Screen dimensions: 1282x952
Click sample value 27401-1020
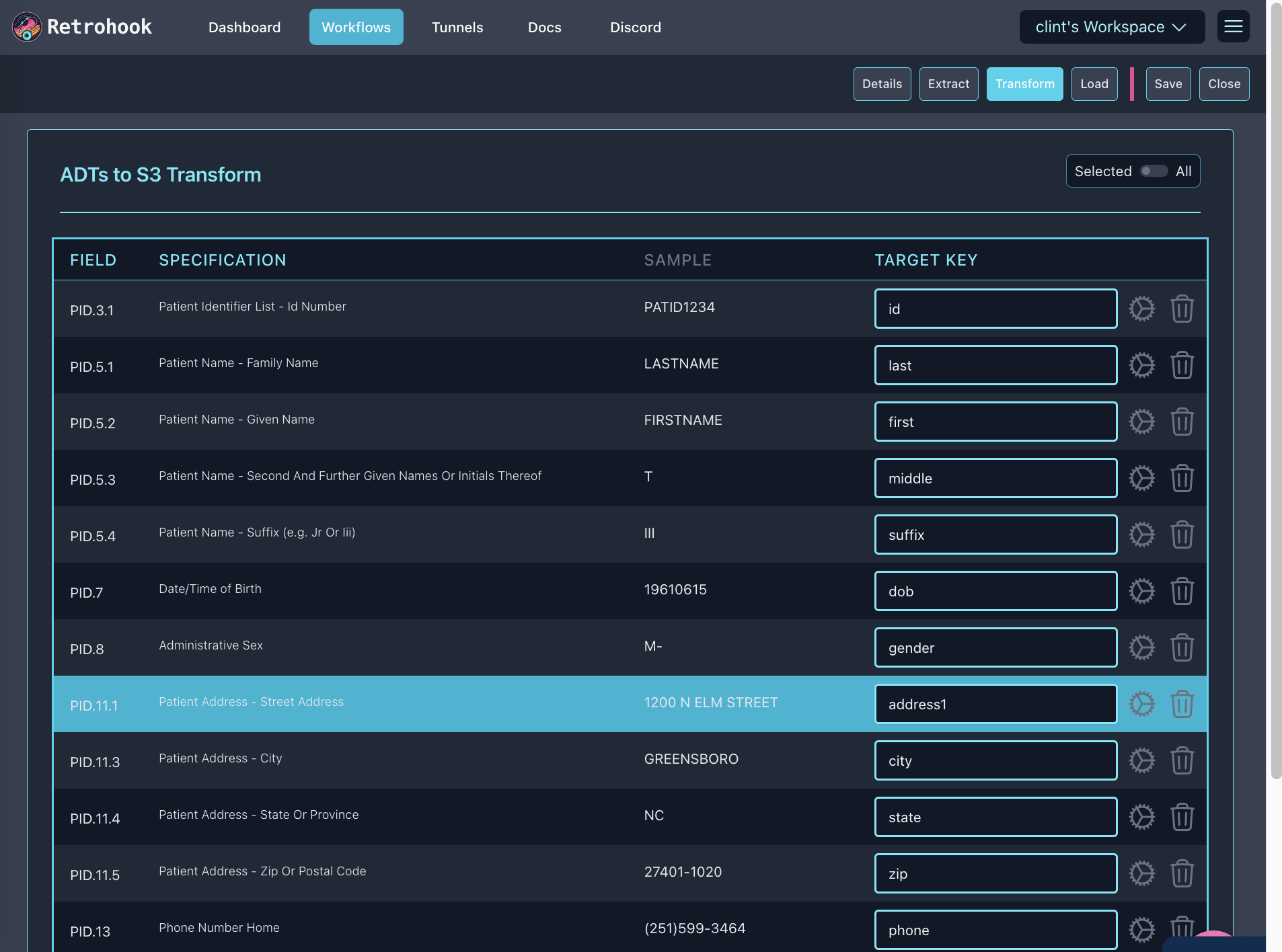pos(683,871)
